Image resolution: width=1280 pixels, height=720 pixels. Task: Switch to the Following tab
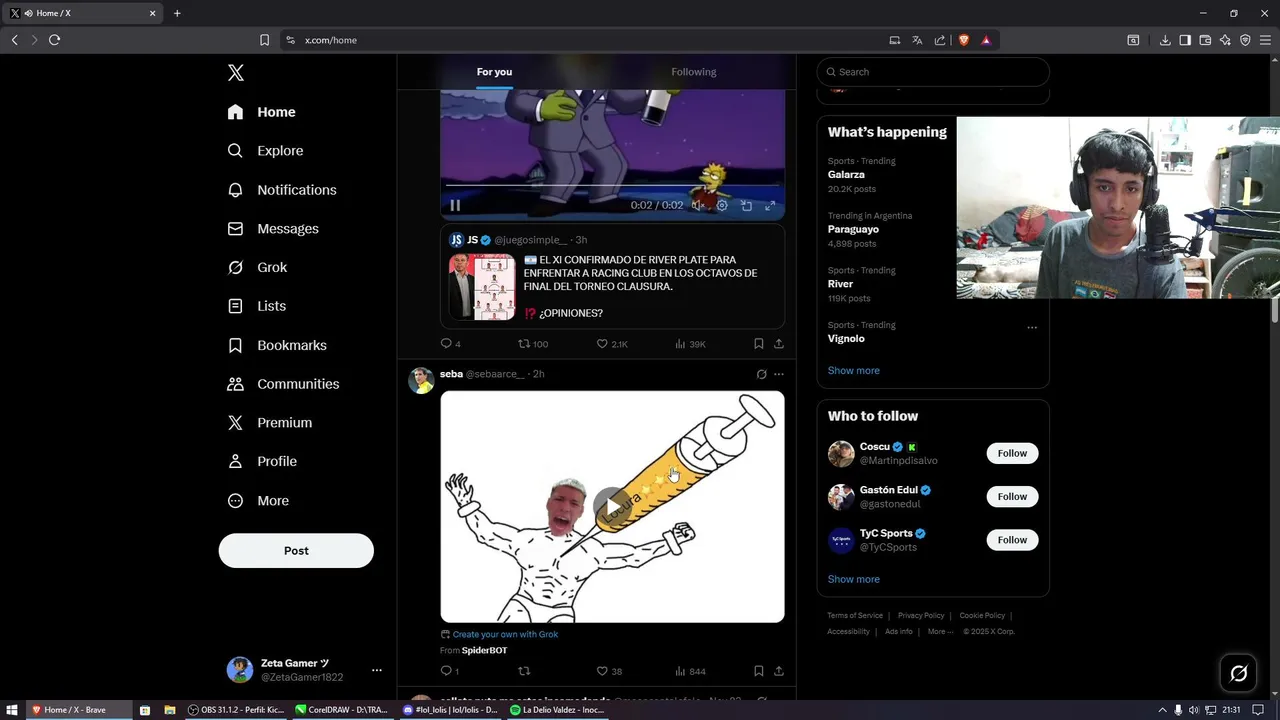[694, 72]
